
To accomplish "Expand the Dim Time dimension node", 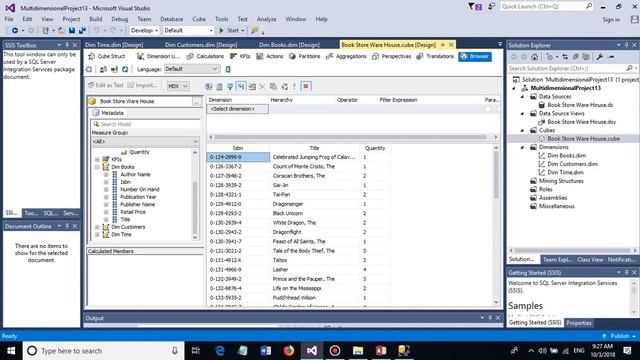I will (97, 235).
